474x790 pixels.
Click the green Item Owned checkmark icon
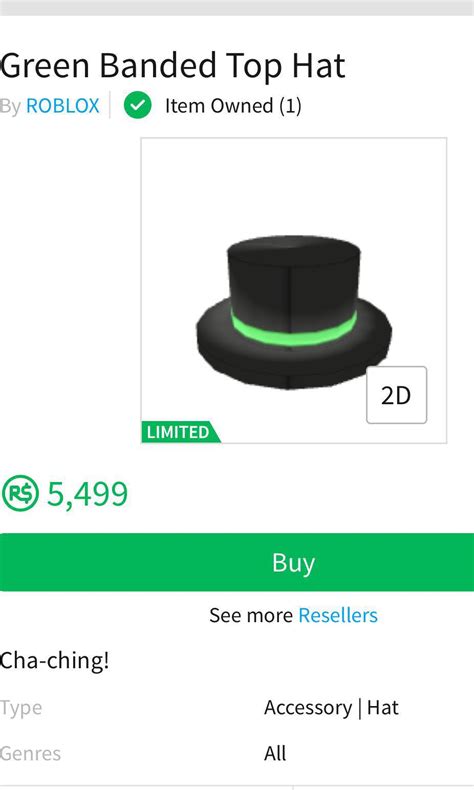coord(138,105)
